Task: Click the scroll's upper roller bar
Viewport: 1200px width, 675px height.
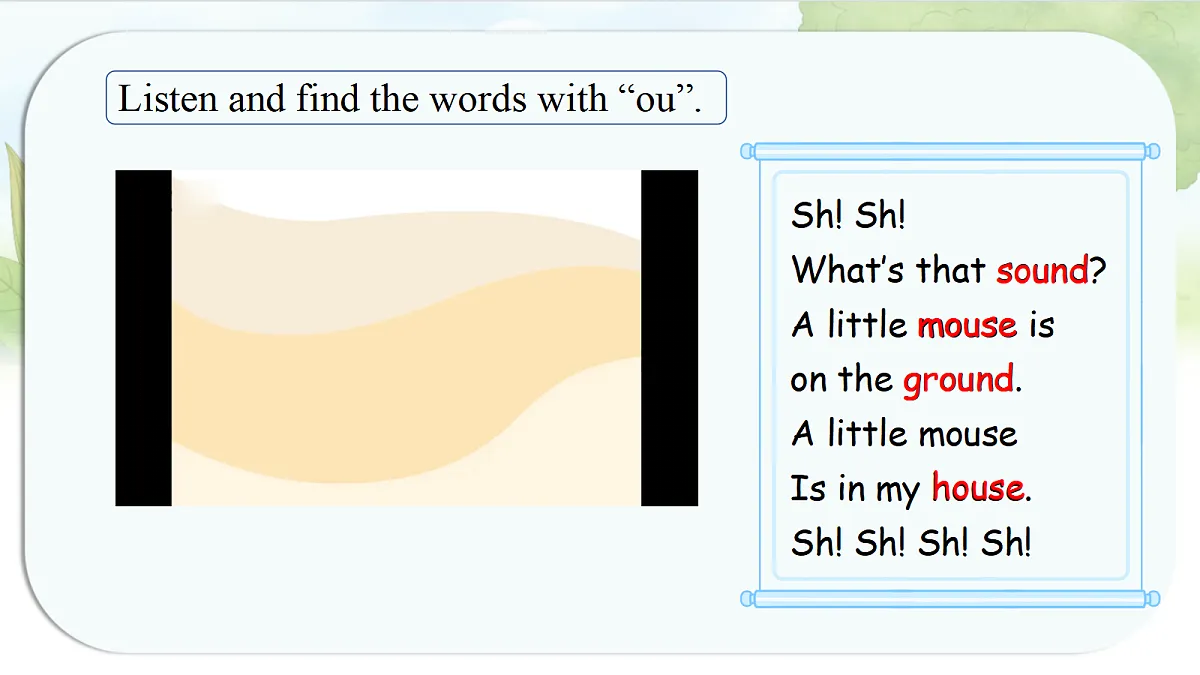Action: coord(950,151)
